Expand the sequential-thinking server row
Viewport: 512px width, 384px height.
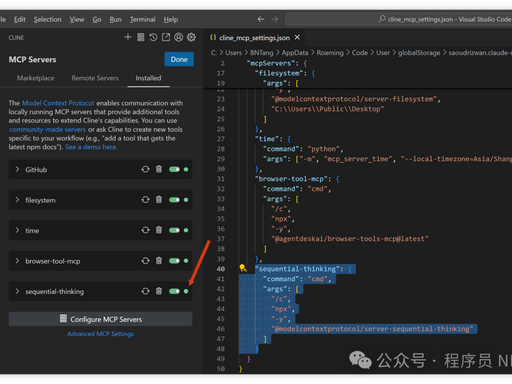[17, 291]
